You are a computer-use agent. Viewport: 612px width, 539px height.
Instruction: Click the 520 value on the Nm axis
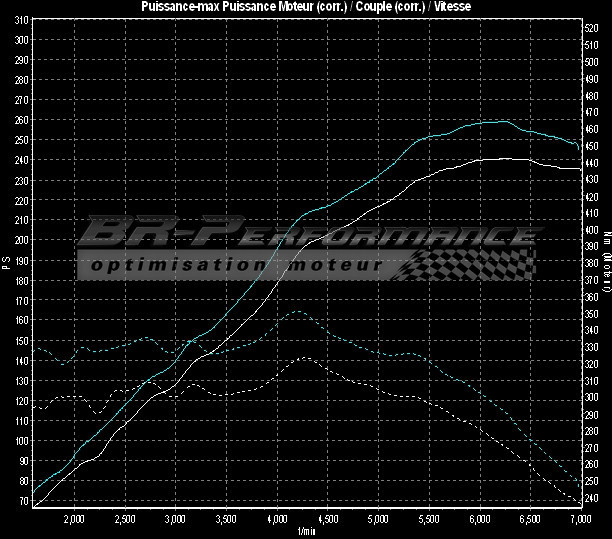[591, 28]
